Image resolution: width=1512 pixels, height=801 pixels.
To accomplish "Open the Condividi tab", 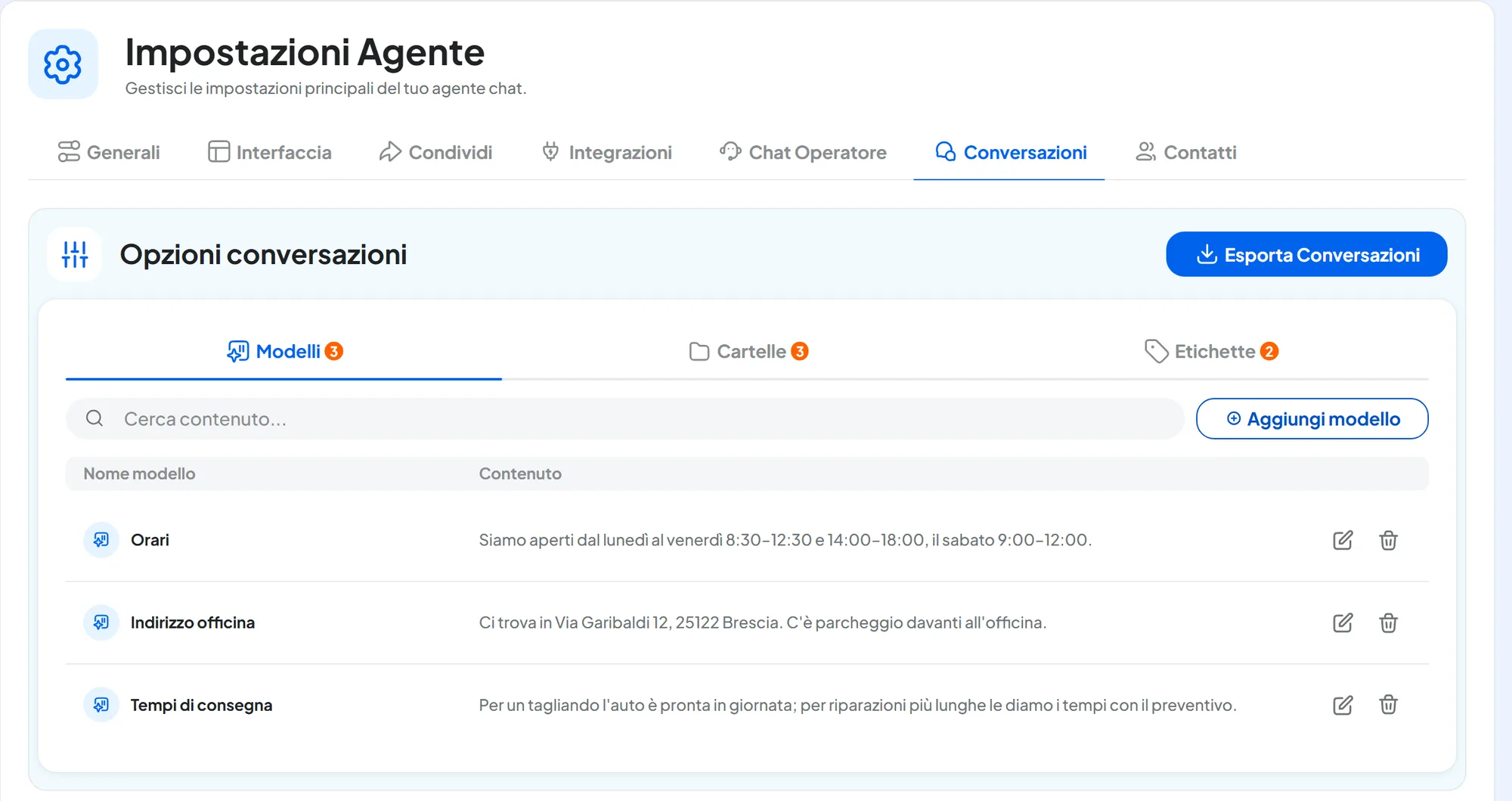I will point(435,152).
